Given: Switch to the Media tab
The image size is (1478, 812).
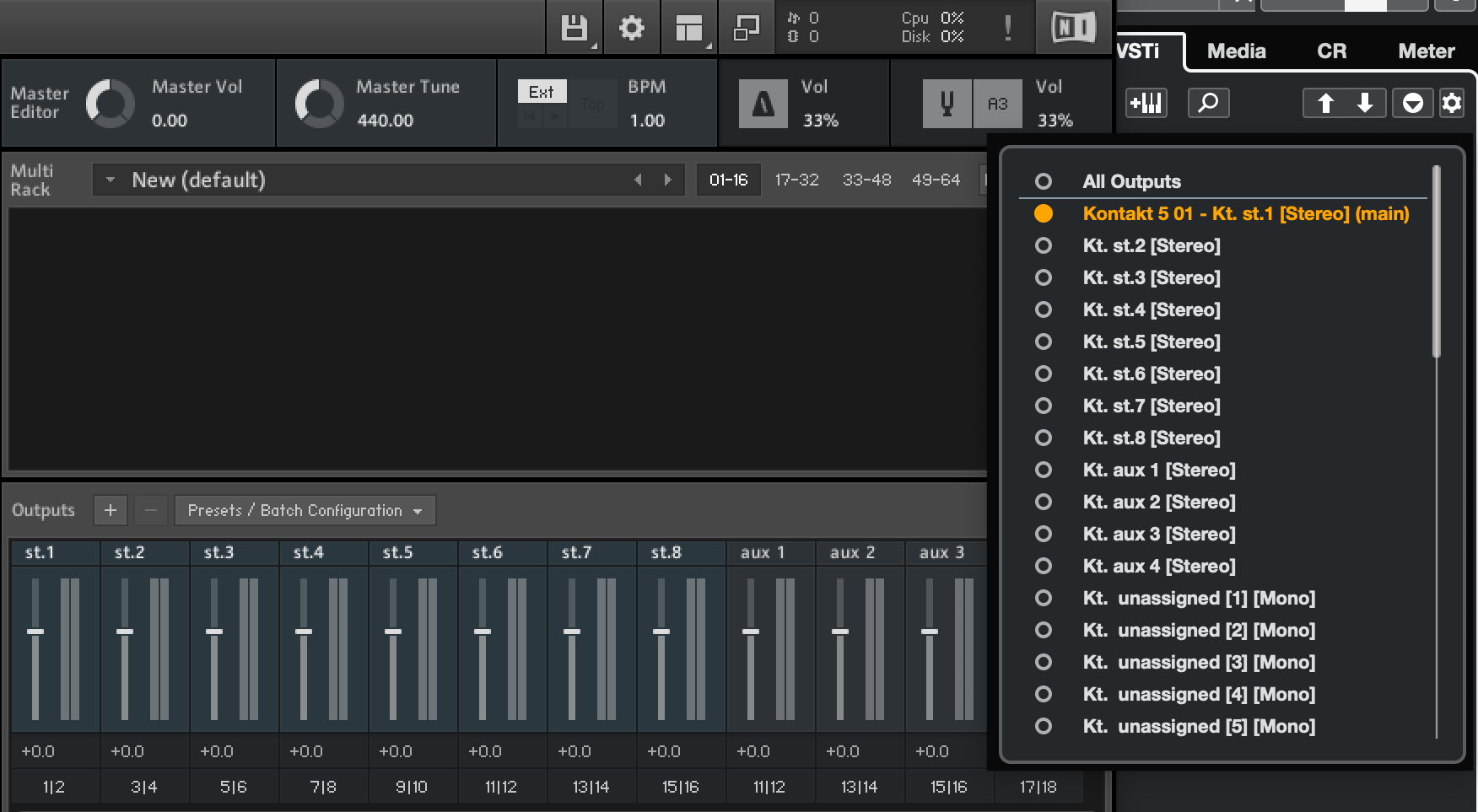Looking at the screenshot, I should pos(1235,51).
